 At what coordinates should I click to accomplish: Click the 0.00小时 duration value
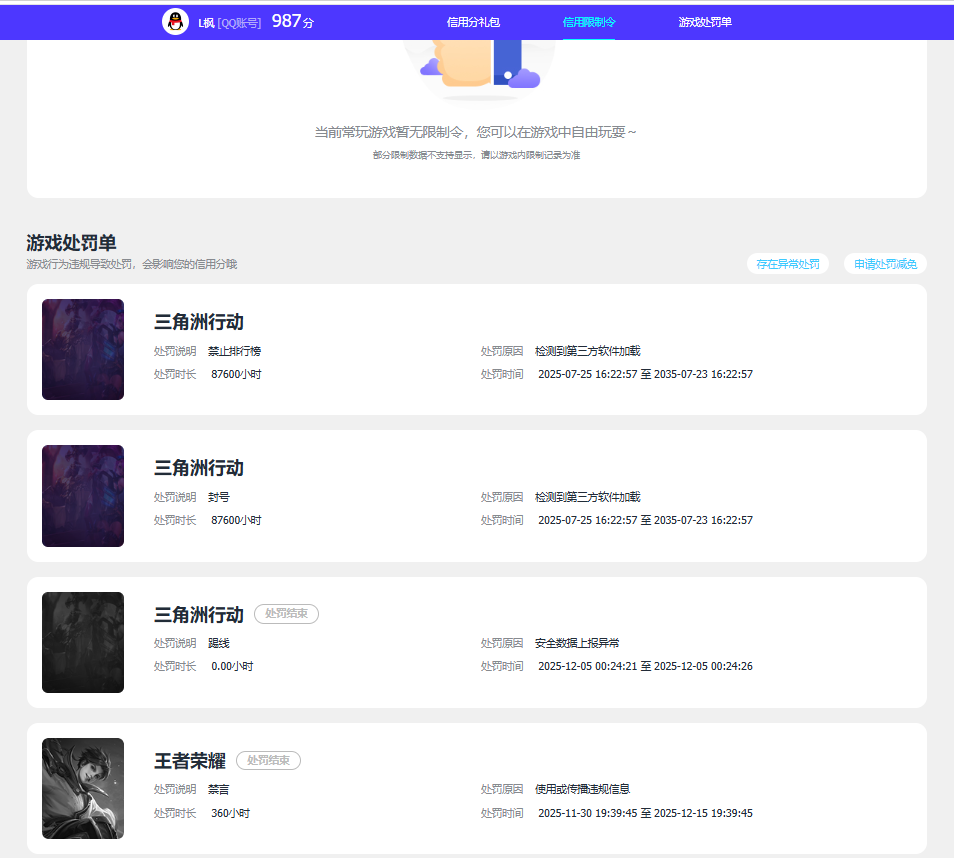click(x=232, y=666)
